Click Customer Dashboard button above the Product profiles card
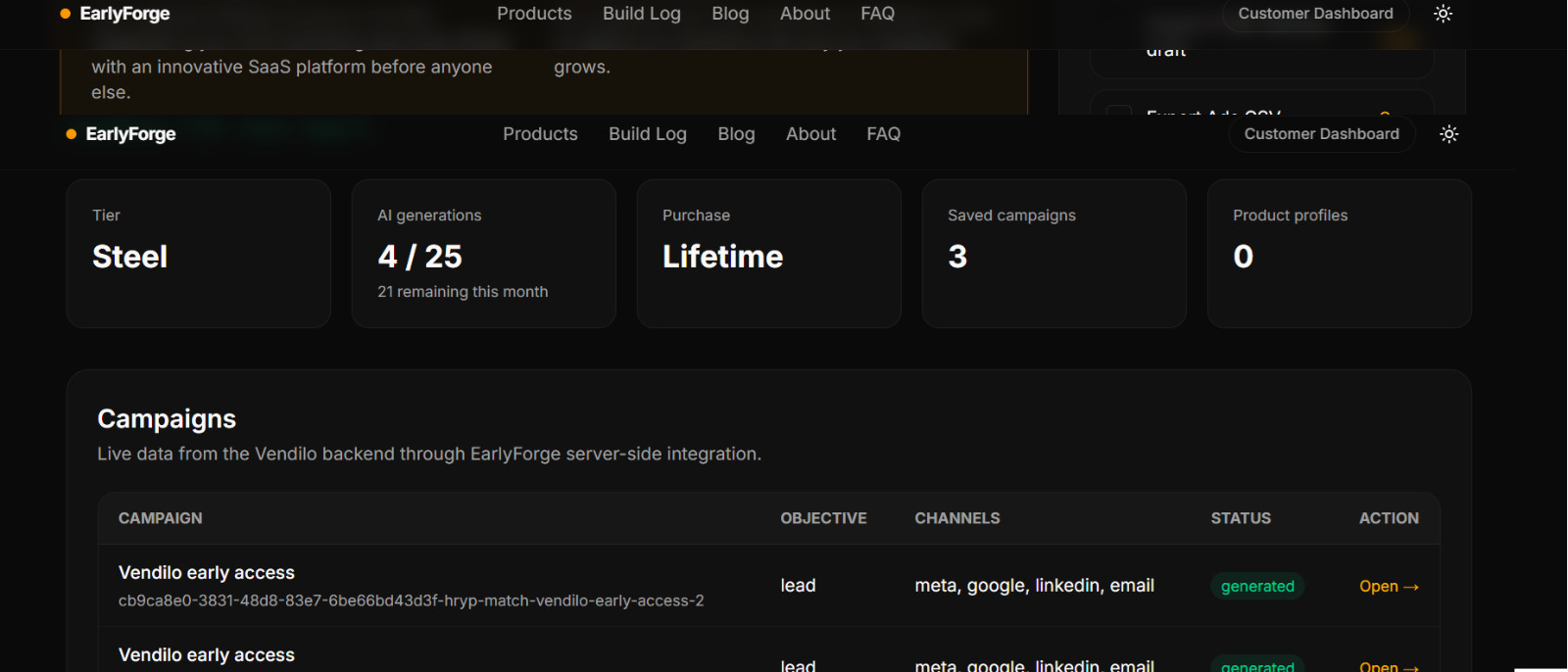The width and height of the screenshot is (1568, 672). [x=1321, y=134]
